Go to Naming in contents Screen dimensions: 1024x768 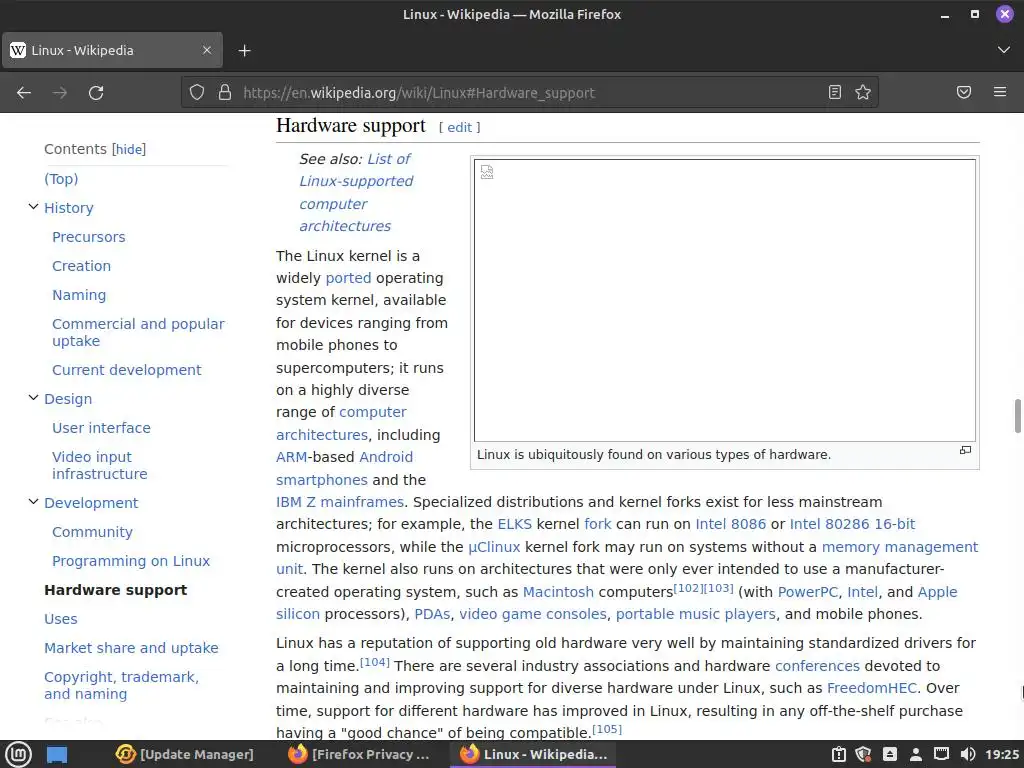(x=79, y=295)
